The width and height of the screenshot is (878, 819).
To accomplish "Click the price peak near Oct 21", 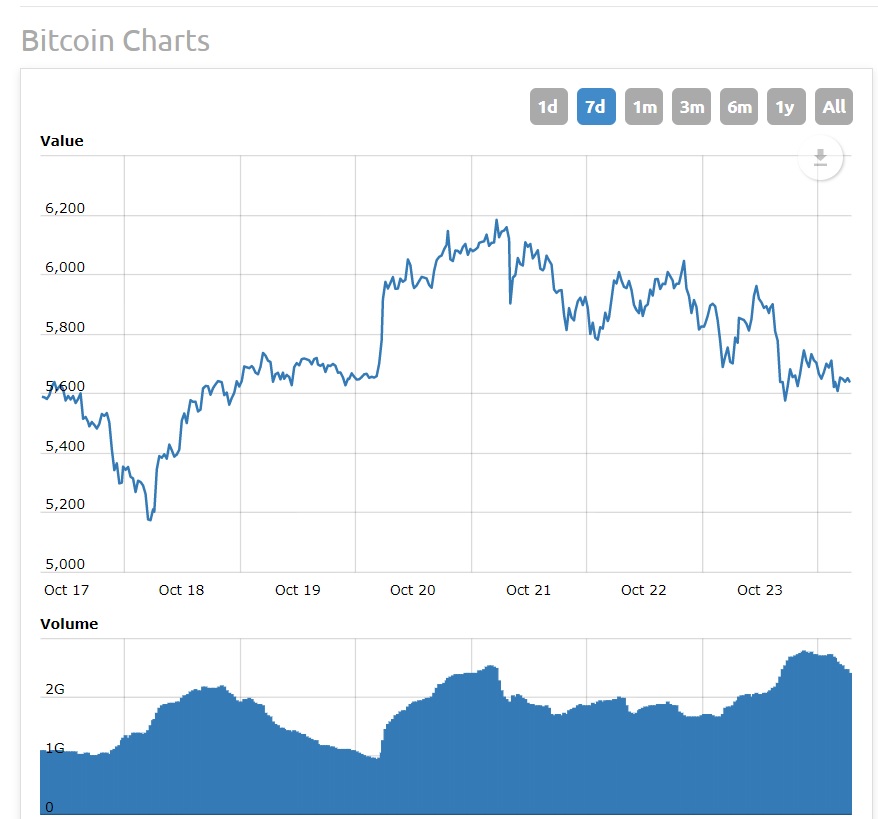I will [497, 217].
